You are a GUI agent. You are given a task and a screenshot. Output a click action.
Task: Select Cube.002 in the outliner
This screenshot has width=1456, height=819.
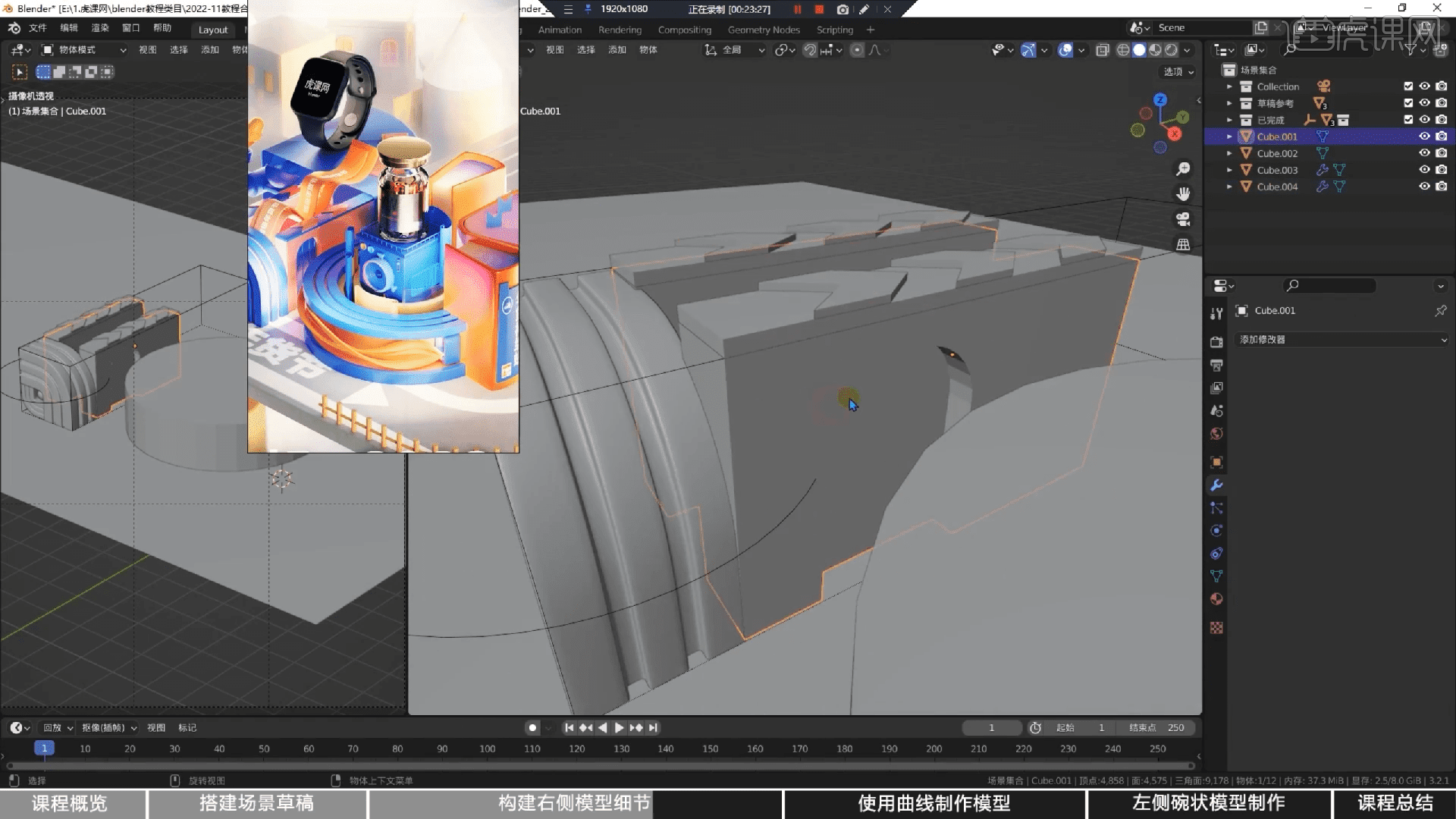(1277, 153)
